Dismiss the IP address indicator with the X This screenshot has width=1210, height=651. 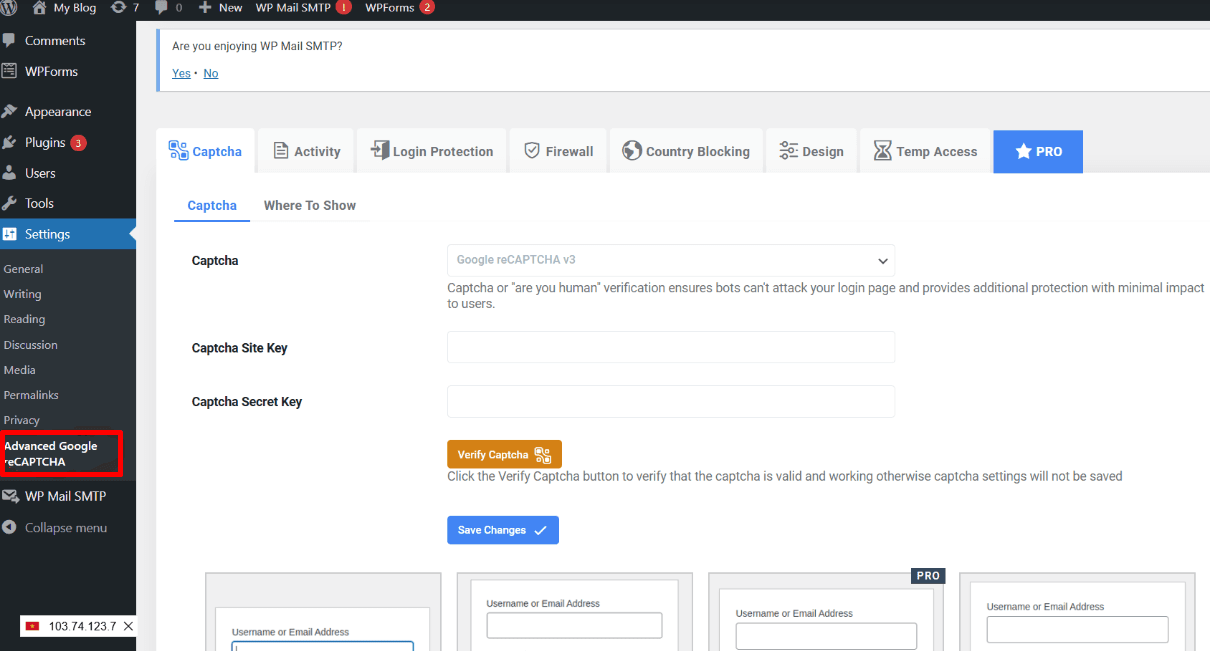coord(127,625)
